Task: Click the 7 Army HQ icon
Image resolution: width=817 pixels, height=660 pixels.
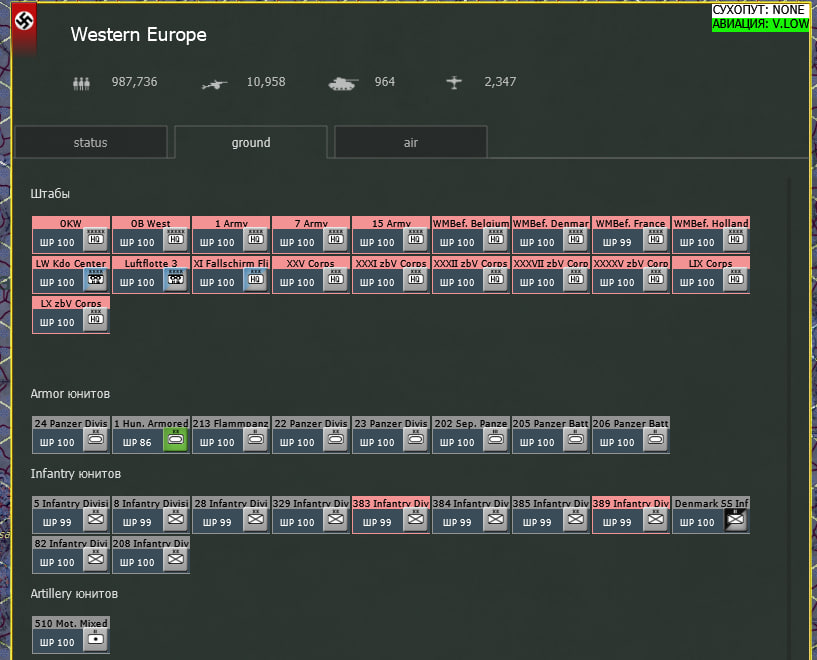Action: pos(336,239)
